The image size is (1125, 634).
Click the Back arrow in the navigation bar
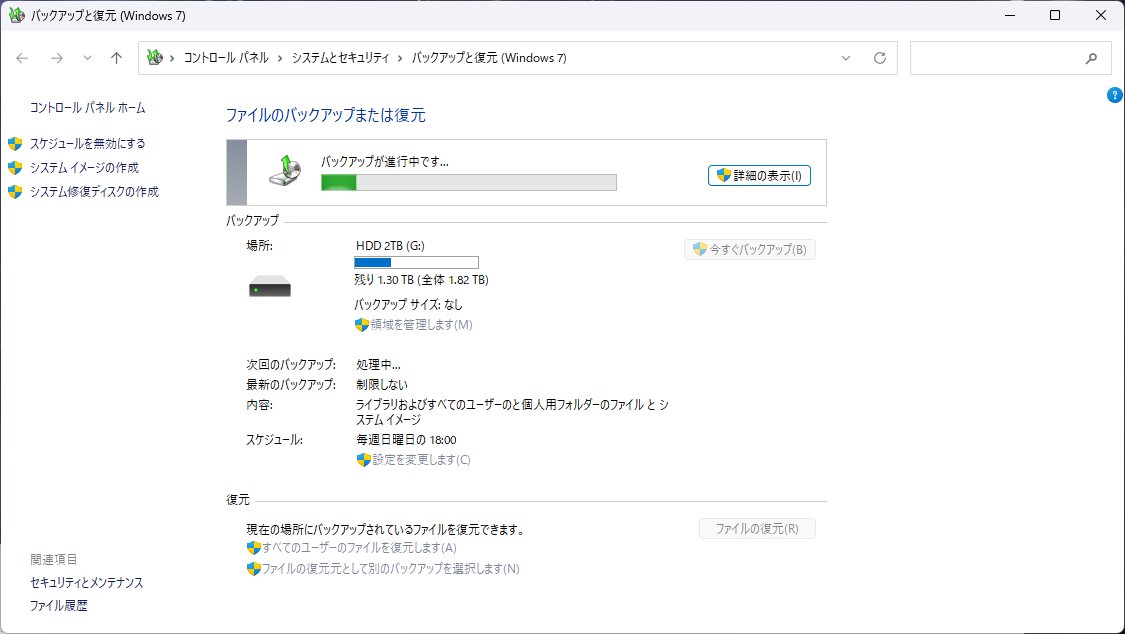22,58
